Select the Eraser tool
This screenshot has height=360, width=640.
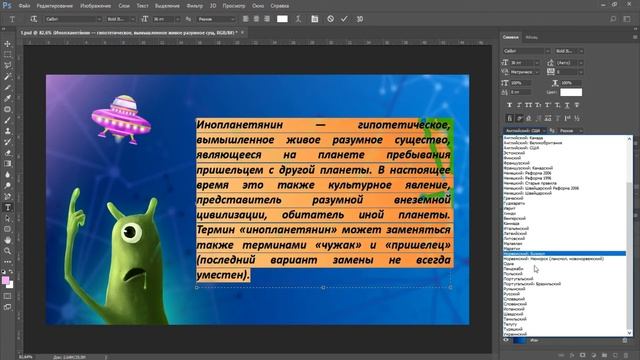click(7, 153)
